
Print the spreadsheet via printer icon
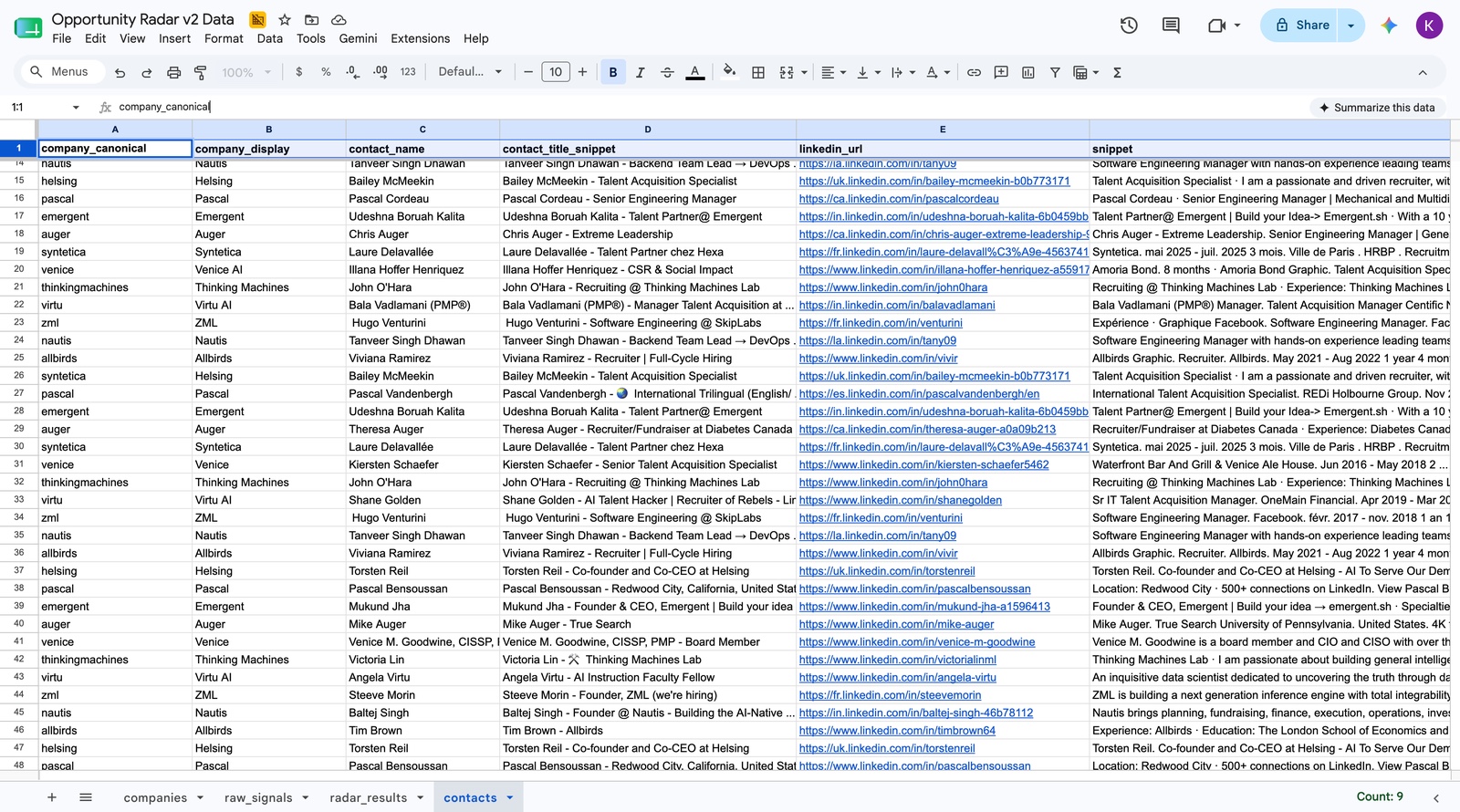pyautogui.click(x=173, y=72)
